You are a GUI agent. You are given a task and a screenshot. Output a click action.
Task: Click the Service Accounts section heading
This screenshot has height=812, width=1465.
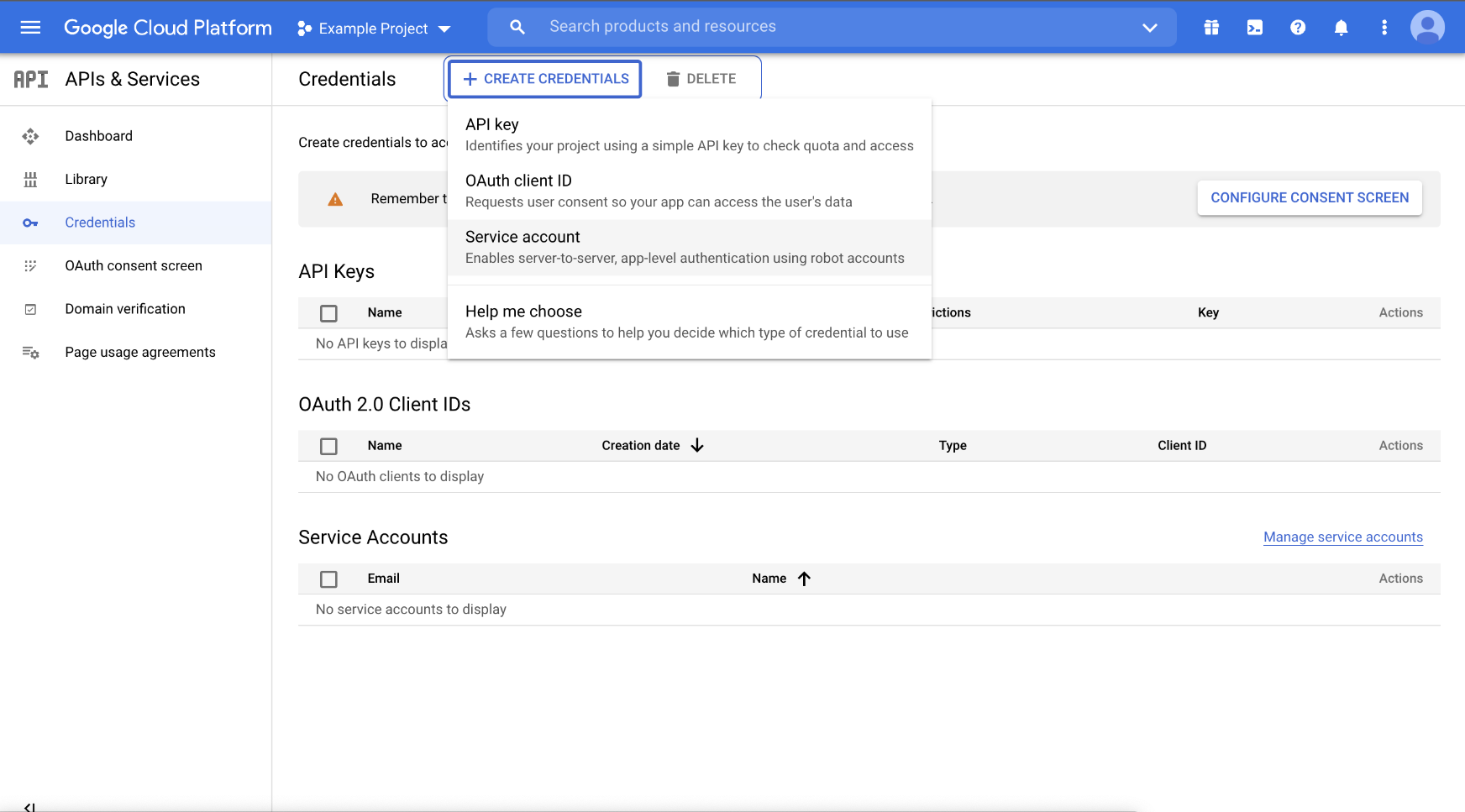point(373,537)
